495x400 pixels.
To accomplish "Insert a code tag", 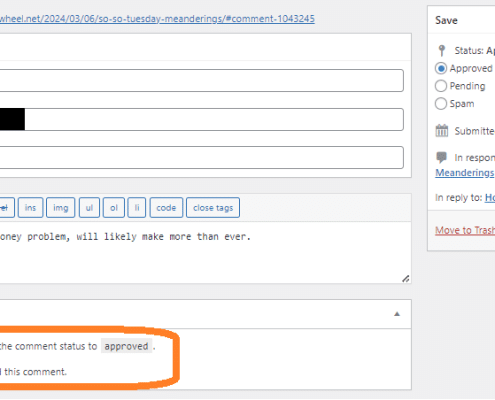I will (x=166, y=208).
